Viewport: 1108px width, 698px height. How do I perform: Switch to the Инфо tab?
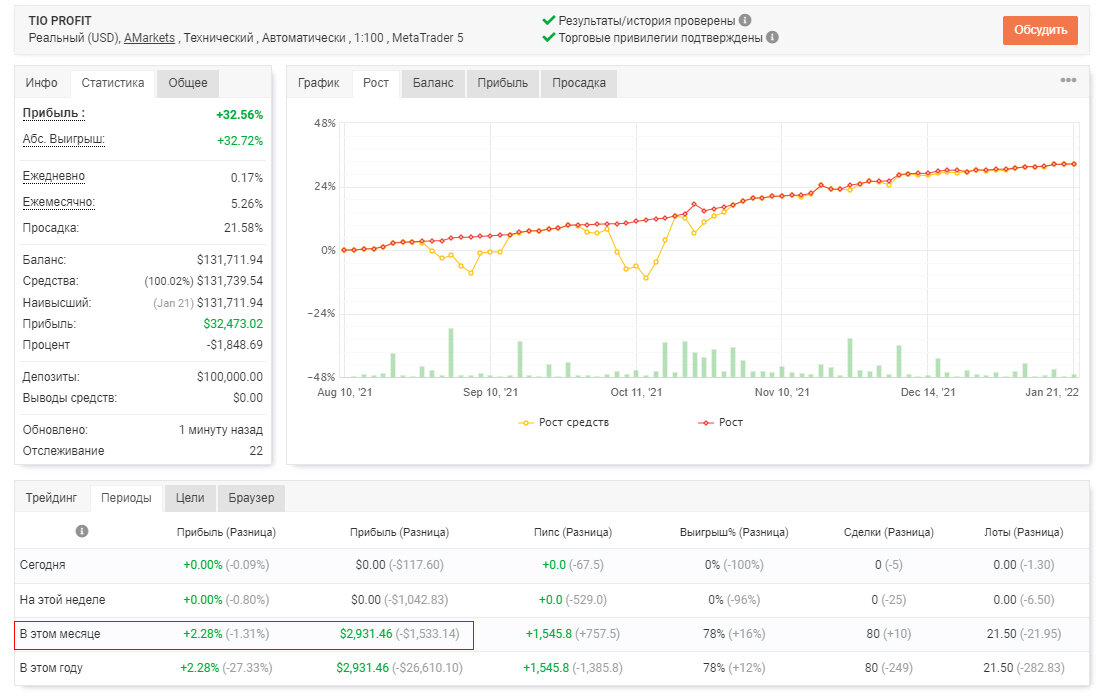pos(42,83)
